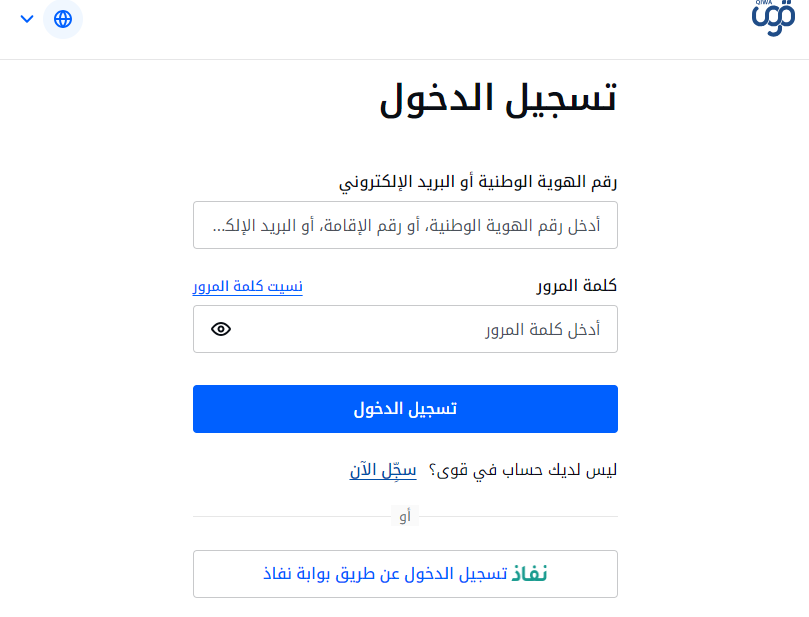Click the Qiwa logo in the header
Screen dimensions: 809x617
(x=773, y=19)
